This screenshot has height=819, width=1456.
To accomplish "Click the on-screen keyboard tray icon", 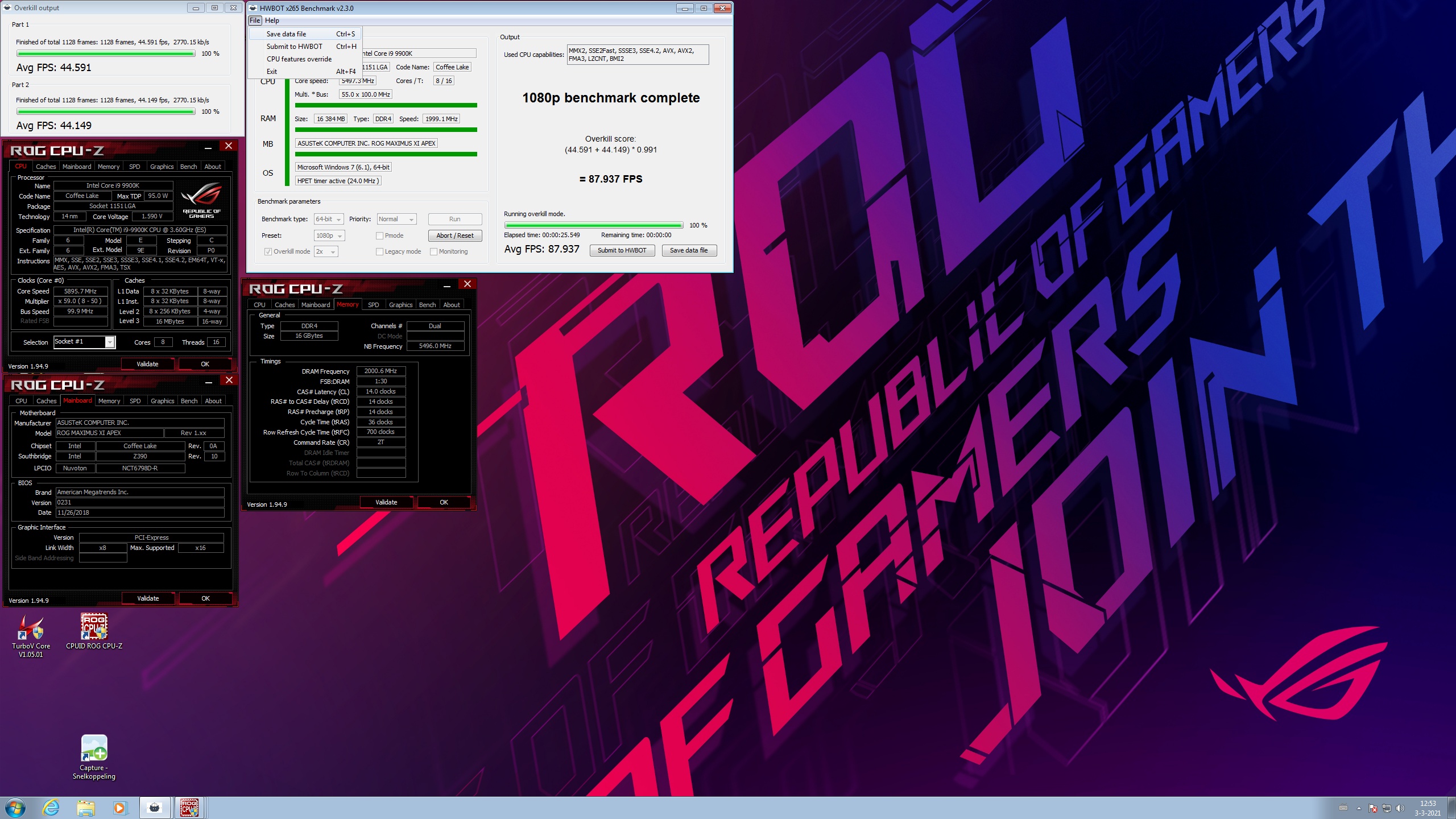I will 1343,808.
